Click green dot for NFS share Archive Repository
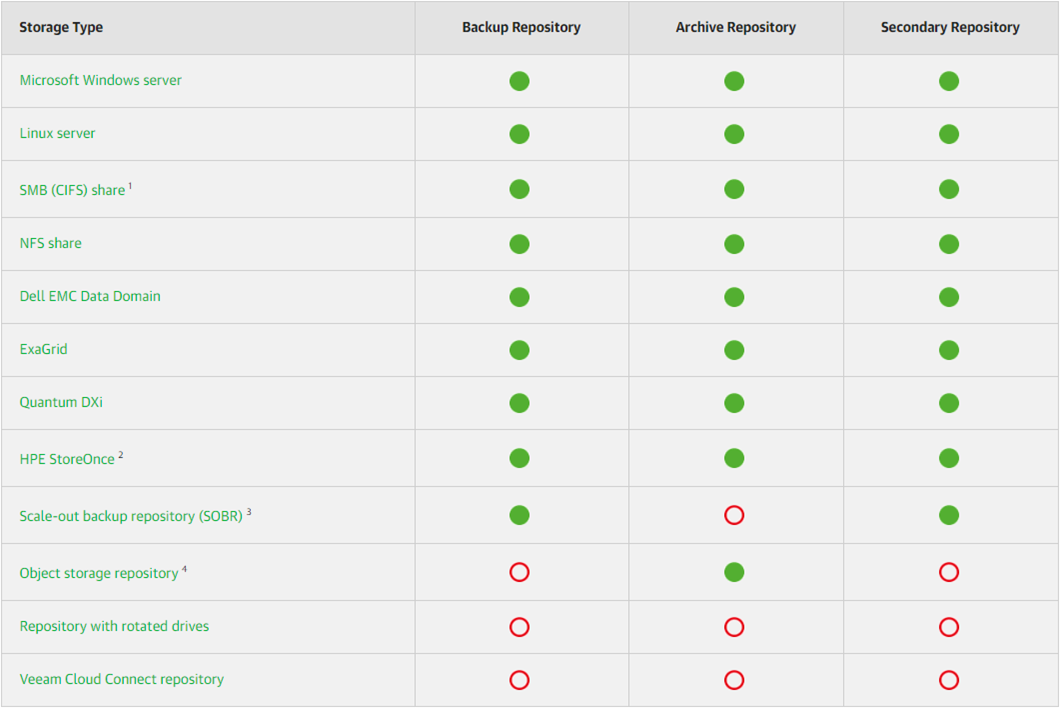 pyautogui.click(x=734, y=244)
